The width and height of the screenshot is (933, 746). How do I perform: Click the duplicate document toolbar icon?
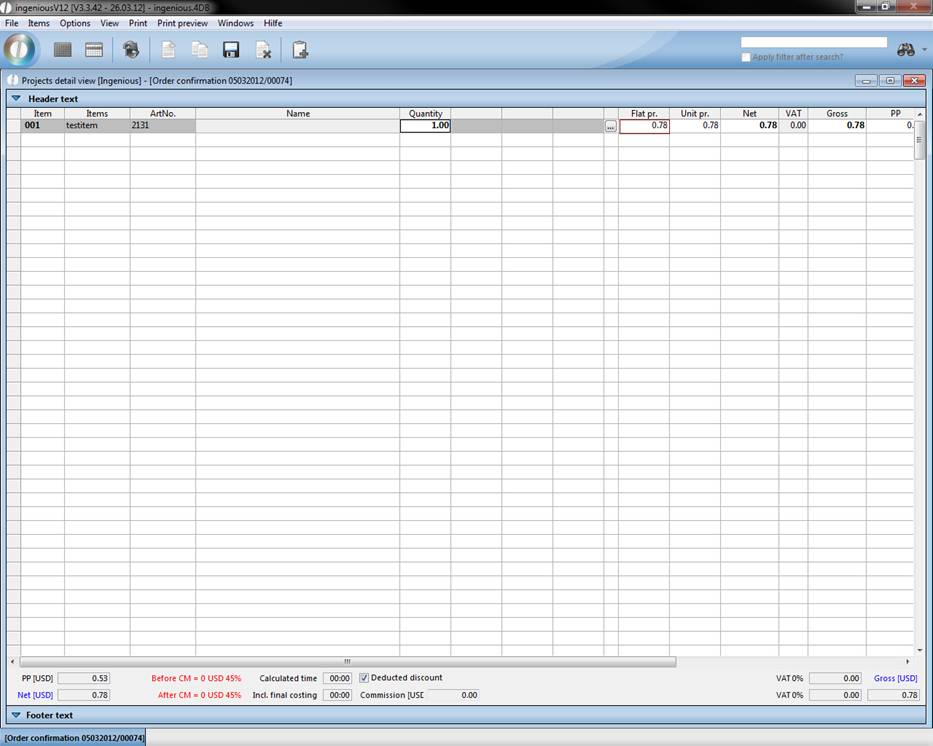(200, 50)
